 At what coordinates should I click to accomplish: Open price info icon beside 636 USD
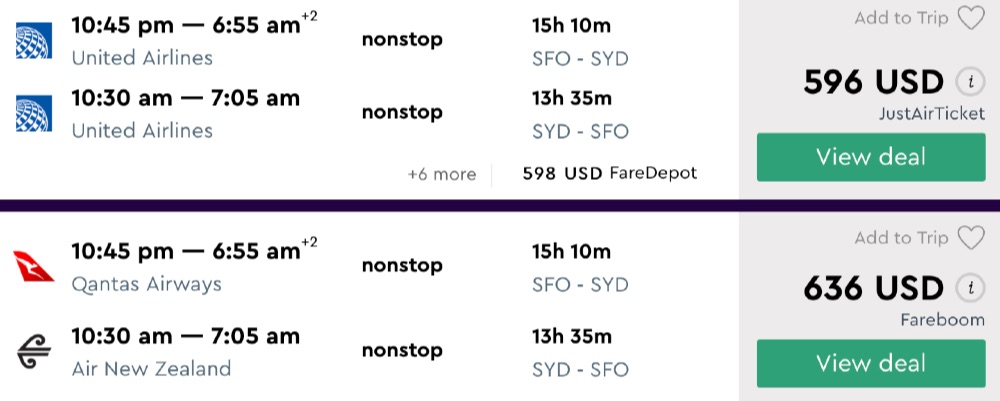point(967,289)
